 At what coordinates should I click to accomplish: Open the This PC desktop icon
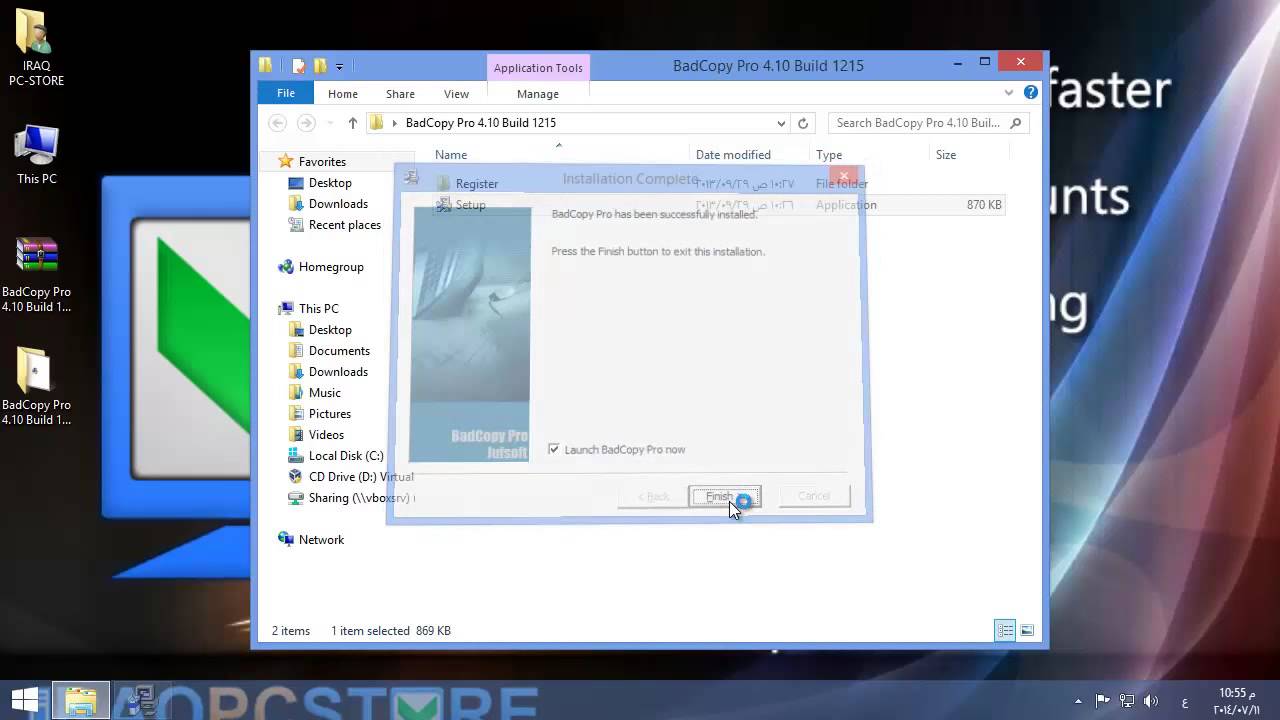coord(36,155)
